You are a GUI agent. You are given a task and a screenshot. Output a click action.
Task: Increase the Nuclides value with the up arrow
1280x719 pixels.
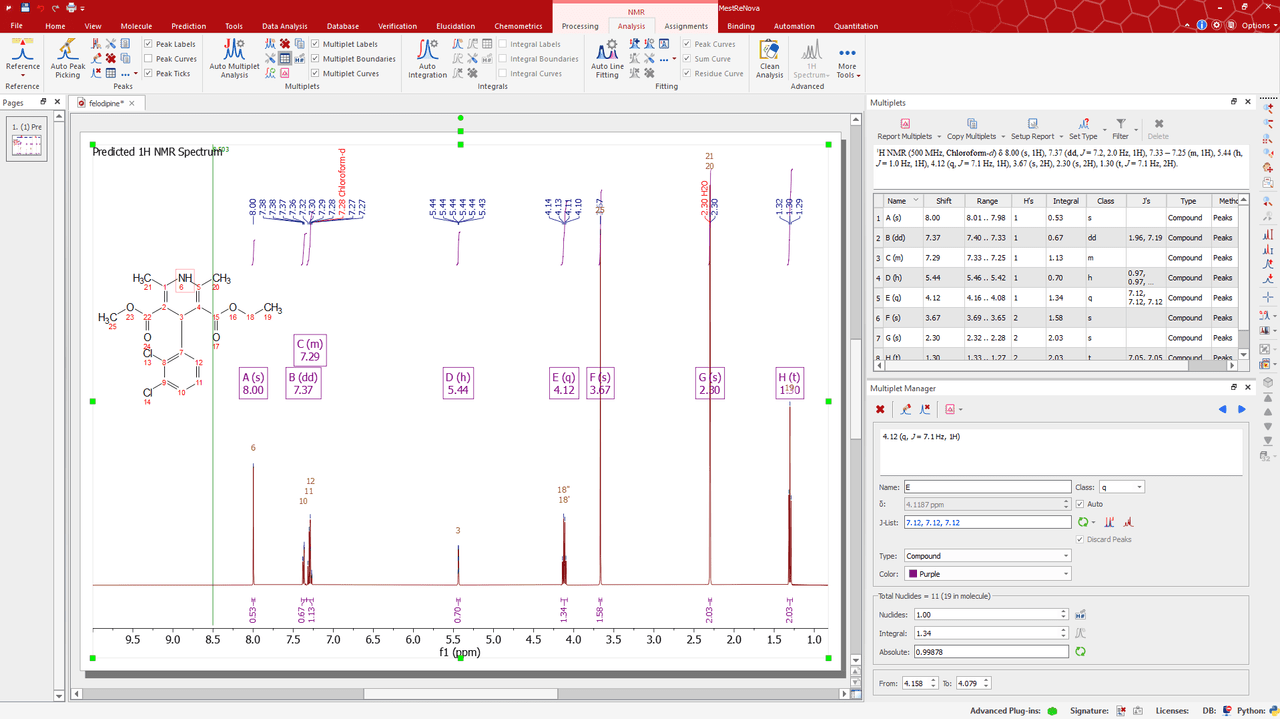(1063, 612)
